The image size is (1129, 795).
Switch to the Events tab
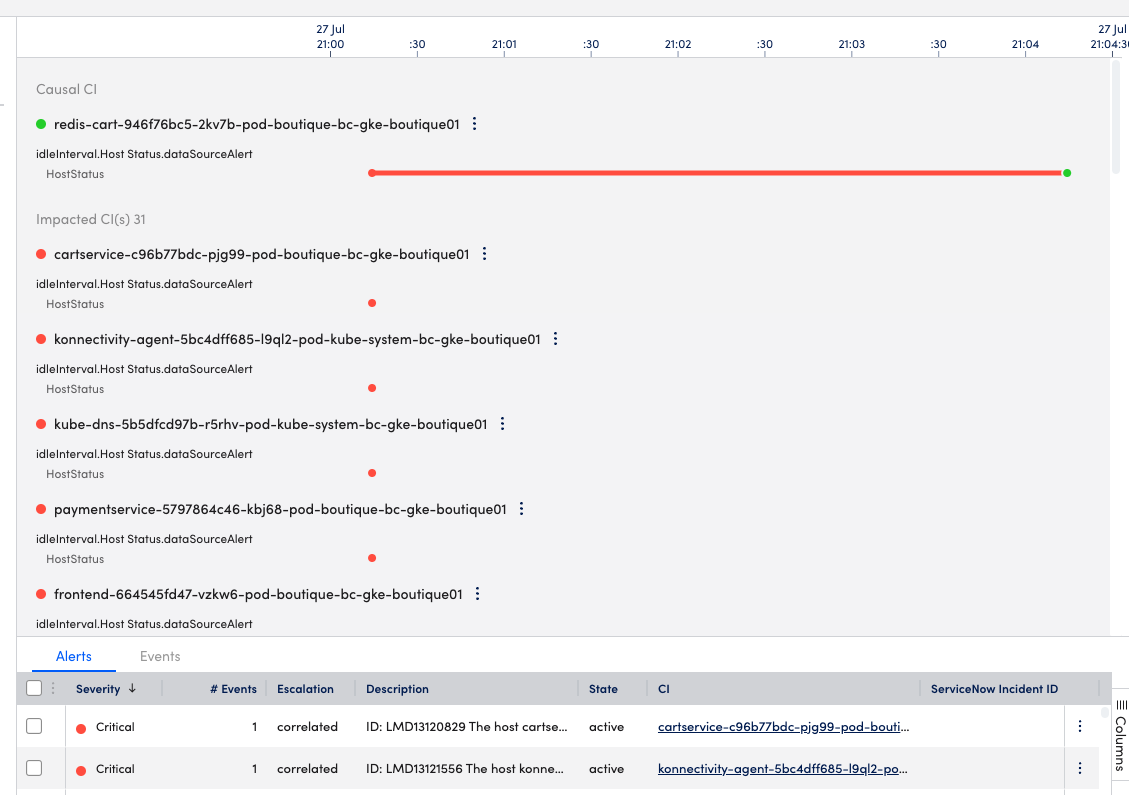pos(160,656)
